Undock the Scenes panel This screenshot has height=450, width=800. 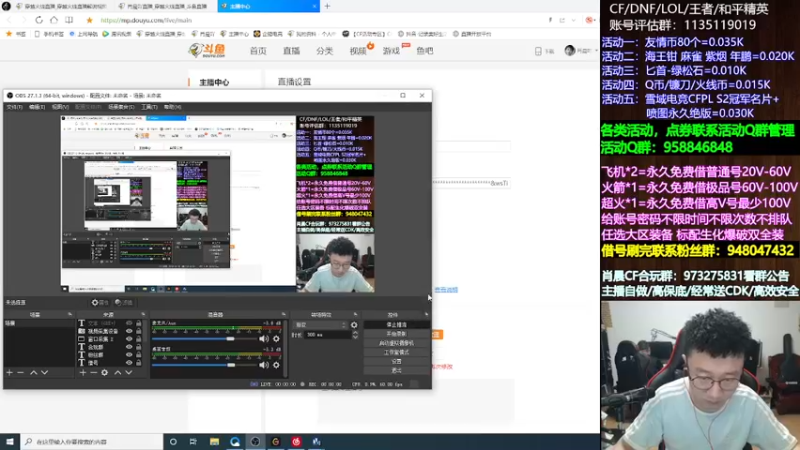(x=70, y=314)
